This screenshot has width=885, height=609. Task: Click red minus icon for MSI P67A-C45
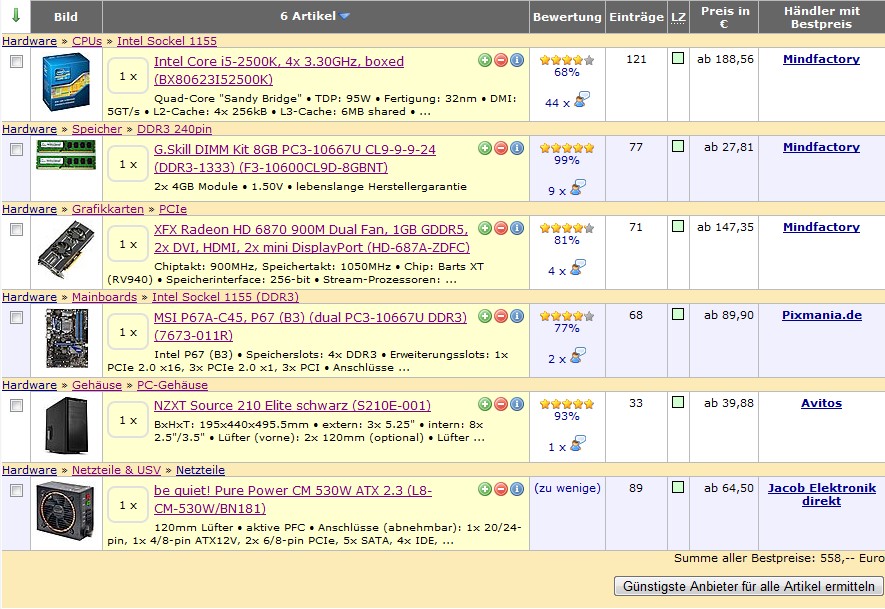coord(501,316)
